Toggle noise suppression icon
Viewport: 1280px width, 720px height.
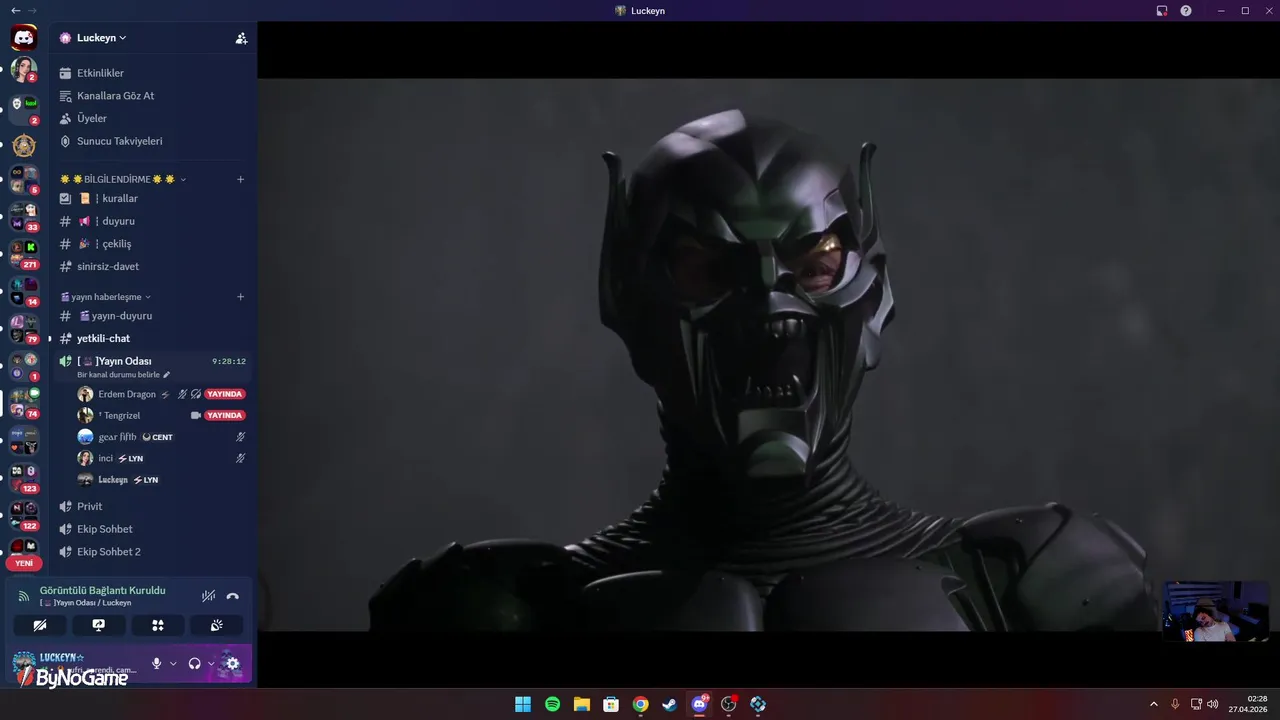click(208, 596)
